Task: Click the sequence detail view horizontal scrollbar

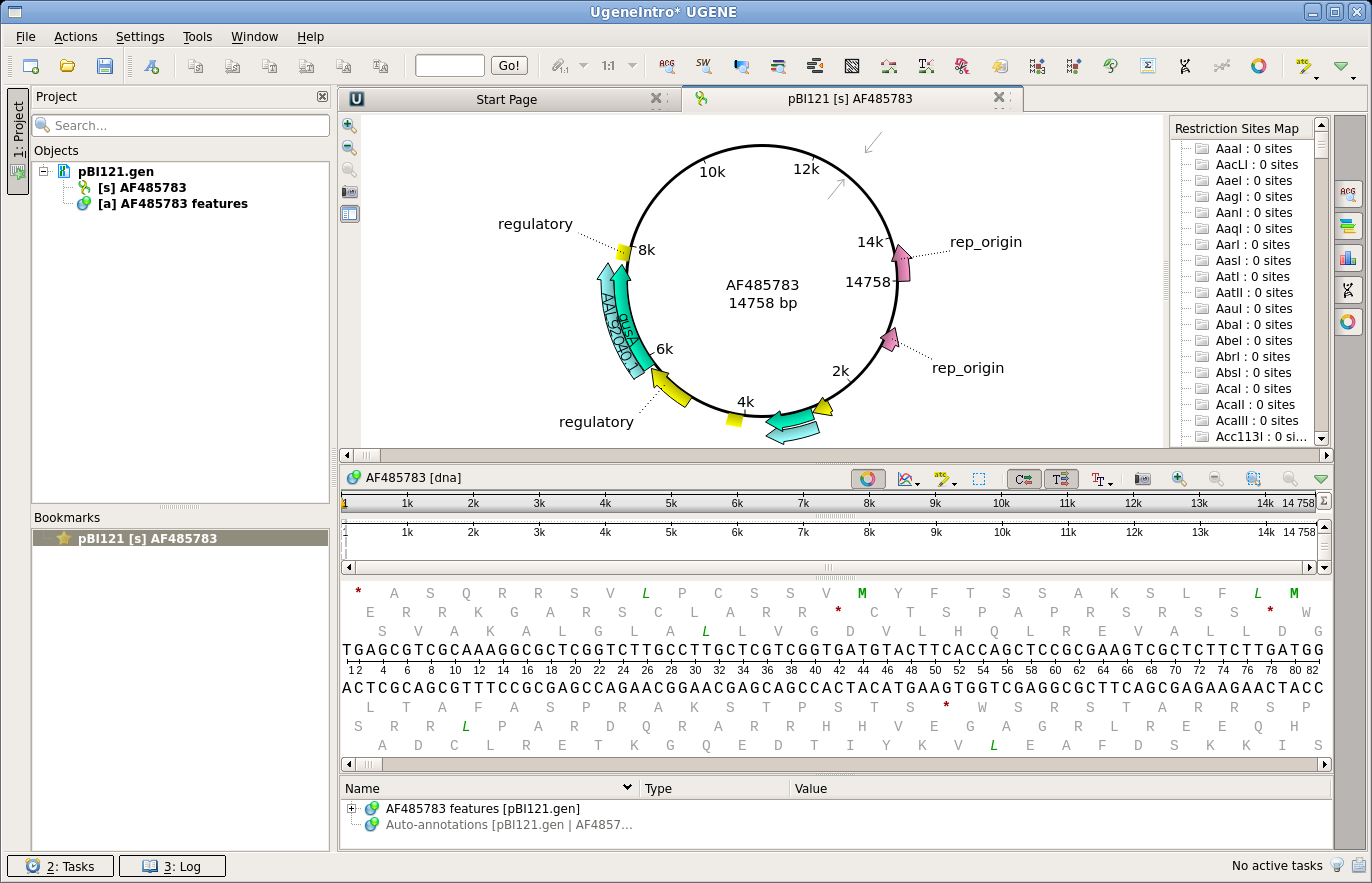Action: 836,764
